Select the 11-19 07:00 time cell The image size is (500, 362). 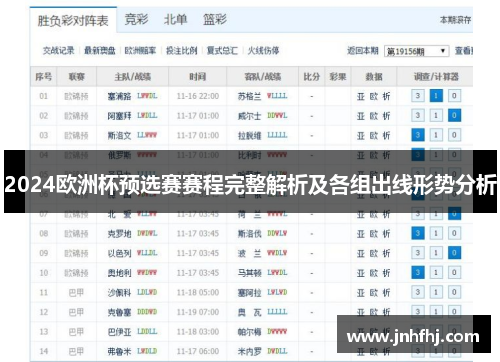[198, 312]
